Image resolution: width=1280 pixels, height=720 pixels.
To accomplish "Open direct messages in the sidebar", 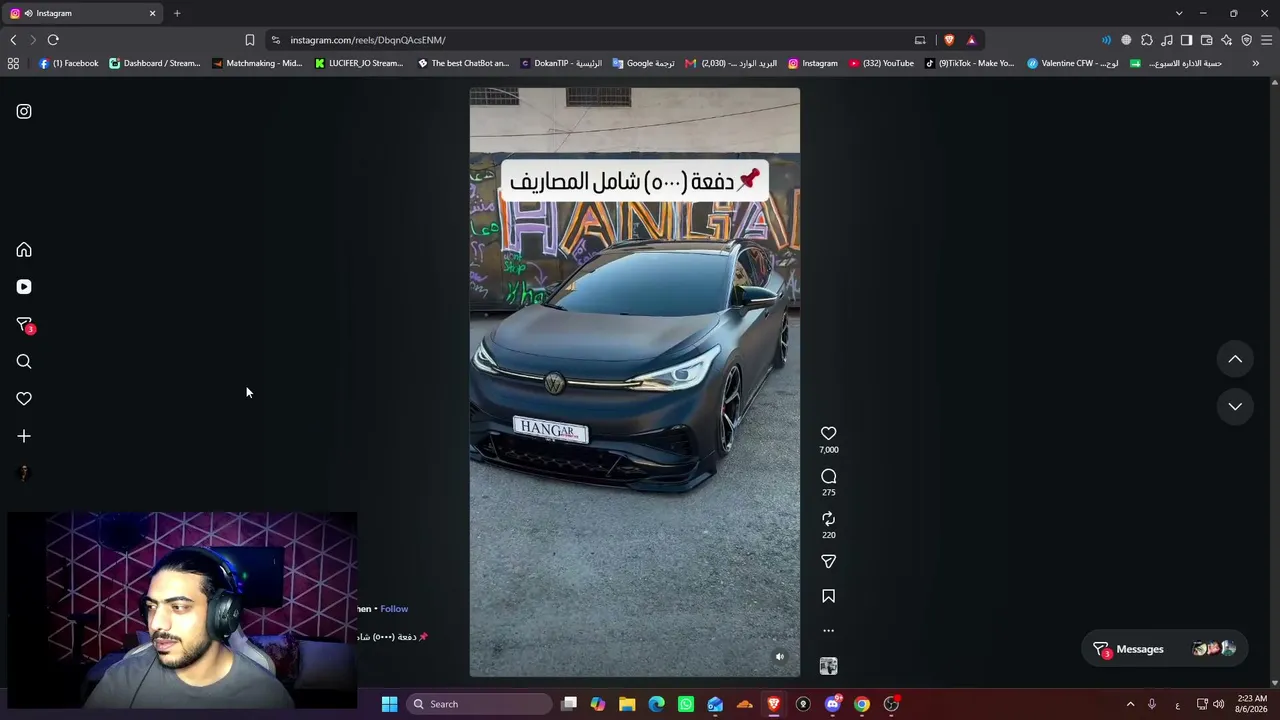I will coord(24,325).
